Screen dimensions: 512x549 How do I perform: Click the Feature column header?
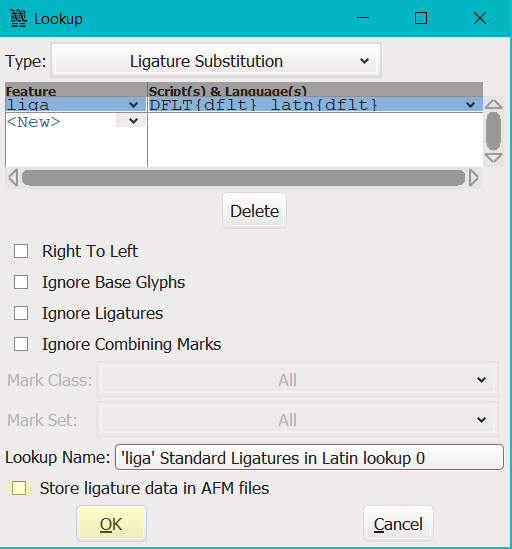pos(76,90)
